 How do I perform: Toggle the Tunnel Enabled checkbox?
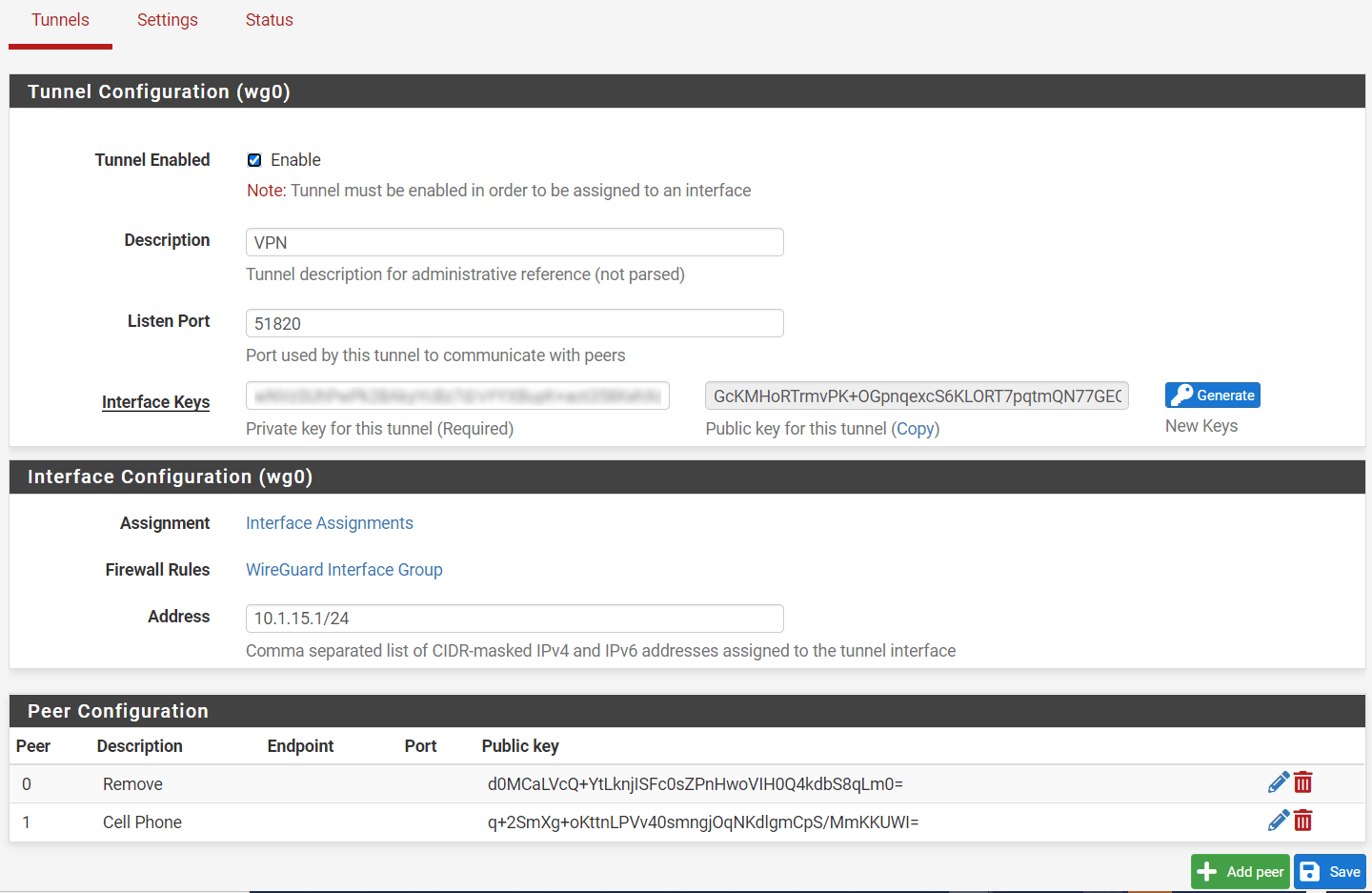254,160
